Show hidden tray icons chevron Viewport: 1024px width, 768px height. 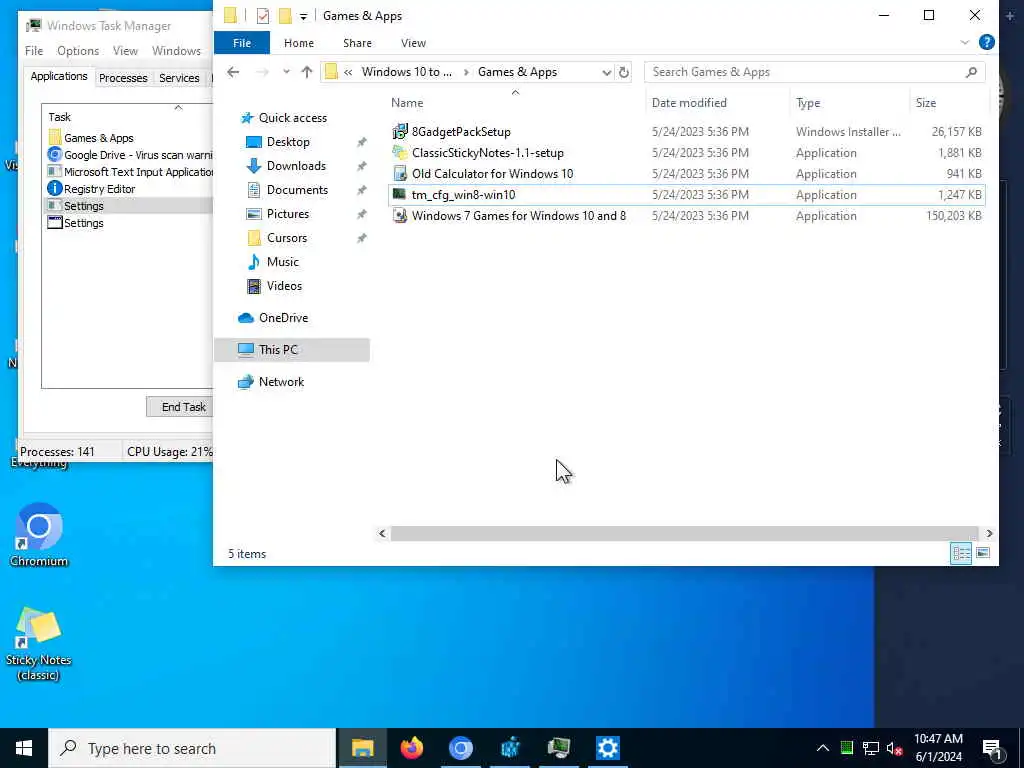click(x=823, y=748)
